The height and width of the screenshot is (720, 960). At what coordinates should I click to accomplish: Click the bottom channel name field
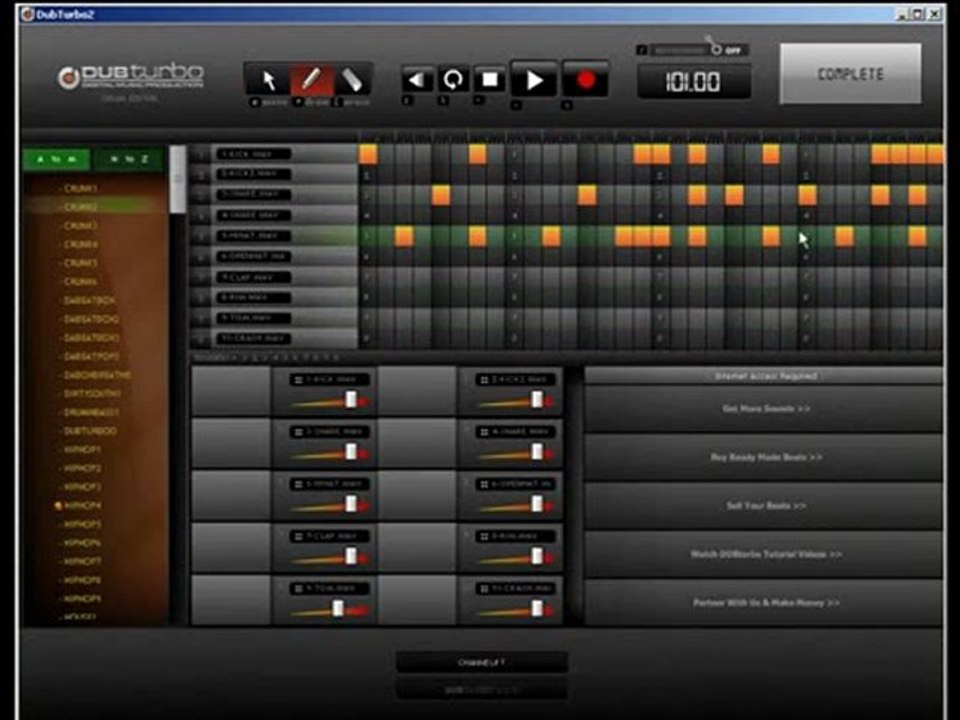[482, 662]
